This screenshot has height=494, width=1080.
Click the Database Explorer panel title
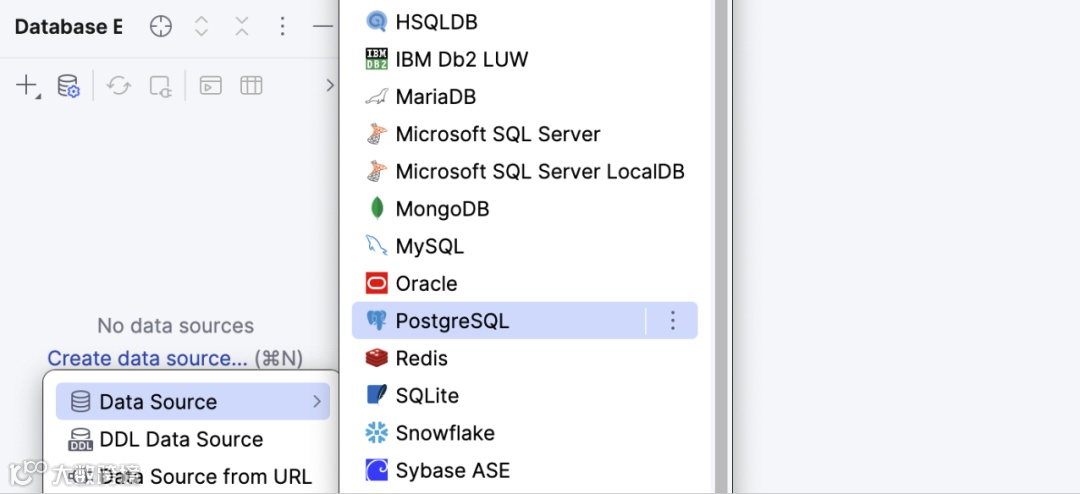(68, 27)
